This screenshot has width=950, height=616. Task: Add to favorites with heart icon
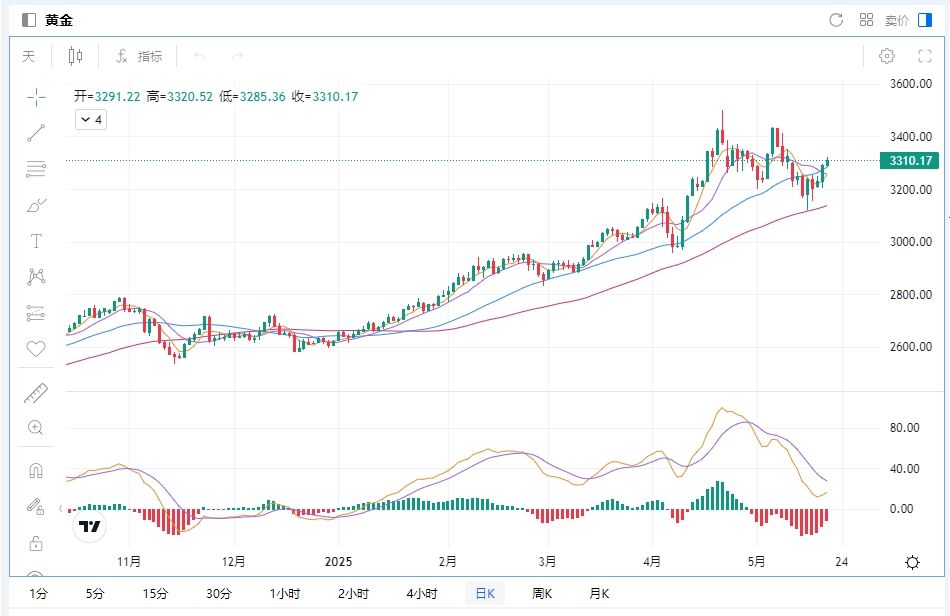point(36,349)
